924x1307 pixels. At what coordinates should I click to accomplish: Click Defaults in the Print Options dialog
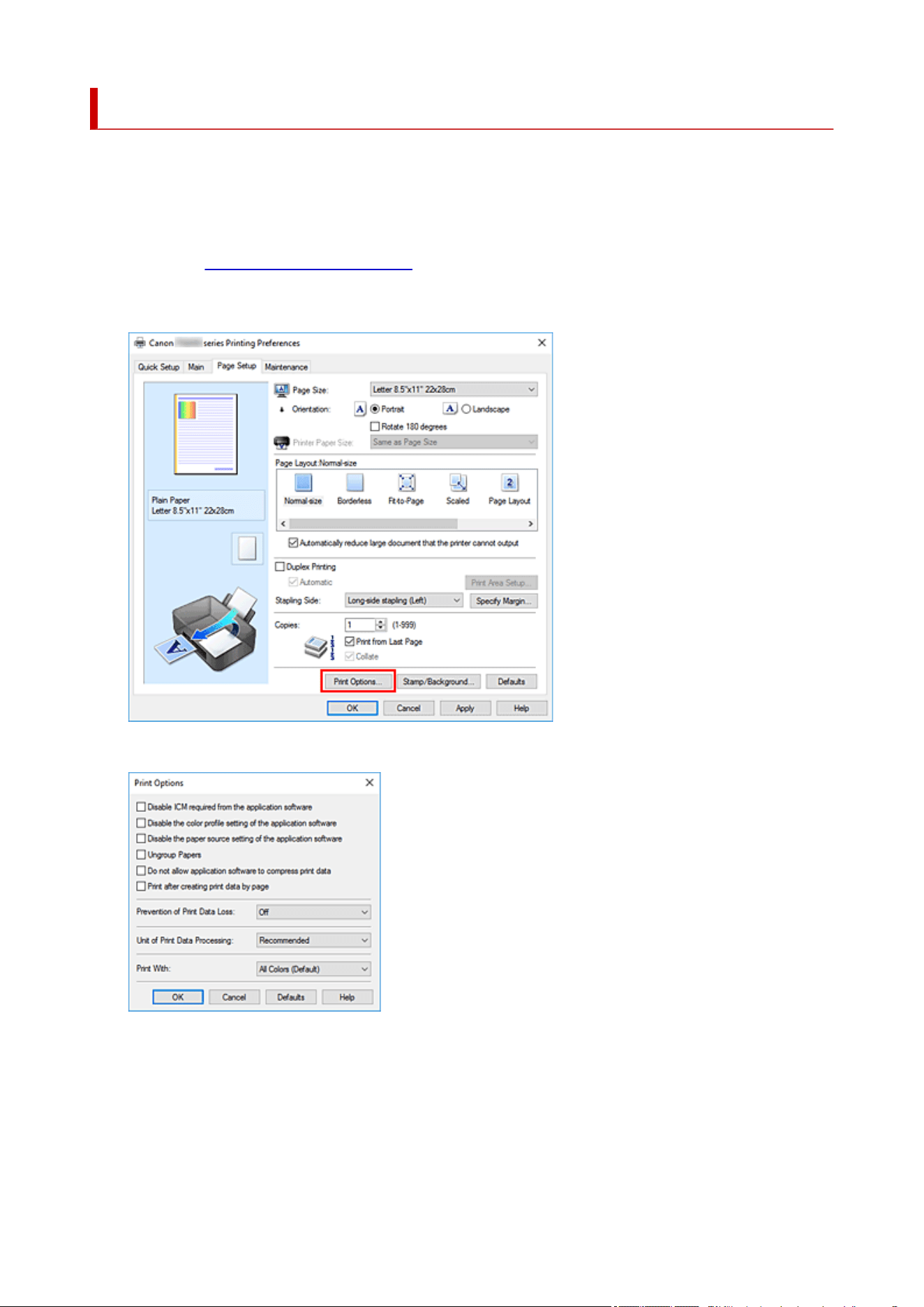[291, 997]
